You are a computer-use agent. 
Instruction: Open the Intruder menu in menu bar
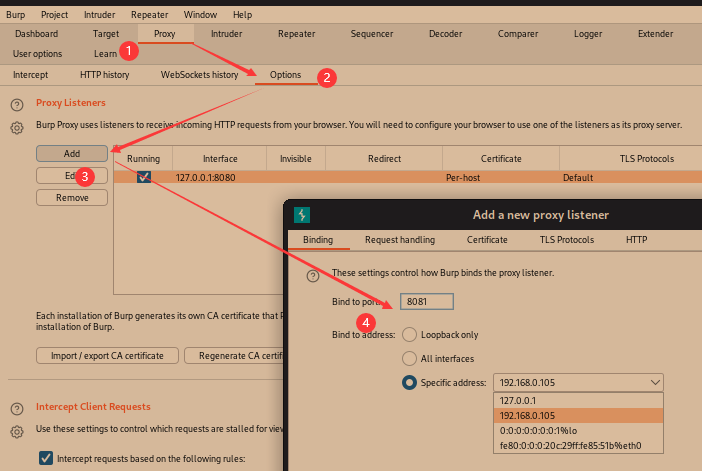pos(99,15)
